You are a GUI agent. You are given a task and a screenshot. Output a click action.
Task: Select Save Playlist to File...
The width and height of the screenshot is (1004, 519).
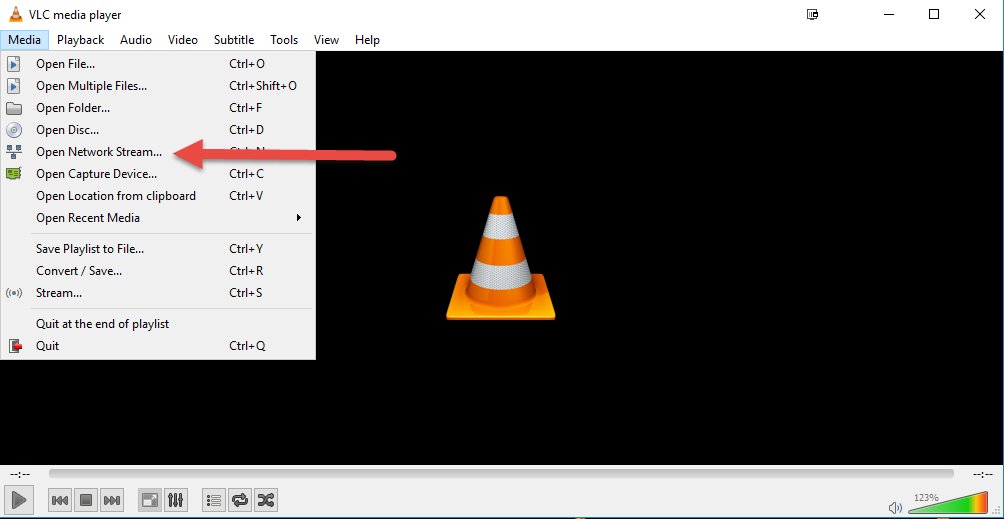(x=158, y=249)
